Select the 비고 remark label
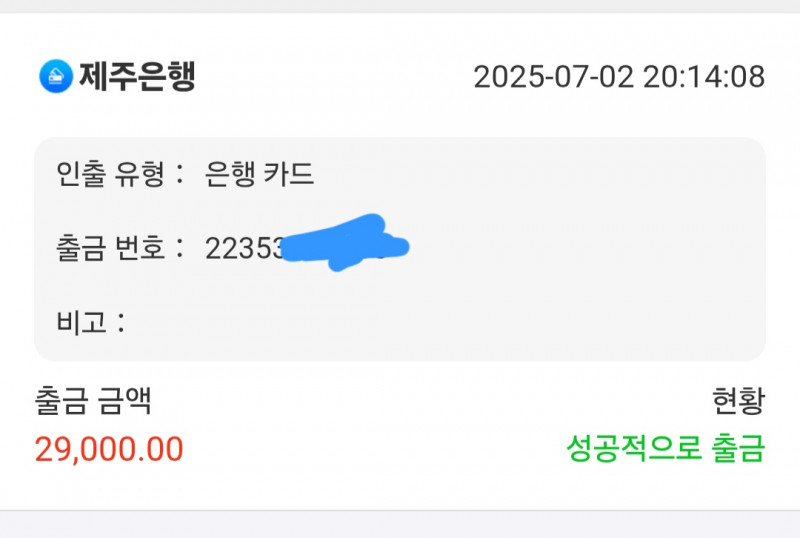The image size is (800, 538). (x=82, y=322)
